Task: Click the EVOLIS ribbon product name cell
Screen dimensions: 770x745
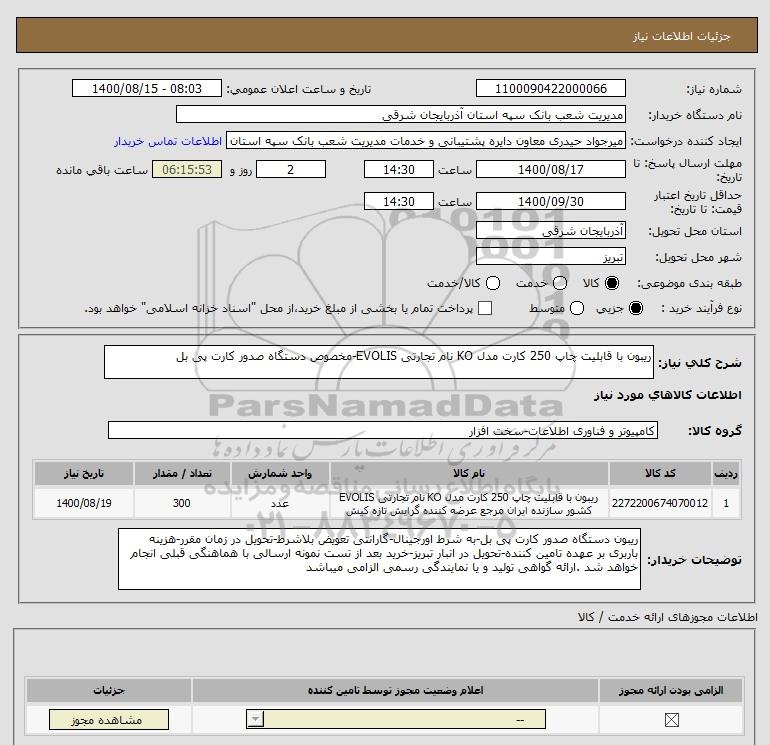Action: click(x=469, y=503)
